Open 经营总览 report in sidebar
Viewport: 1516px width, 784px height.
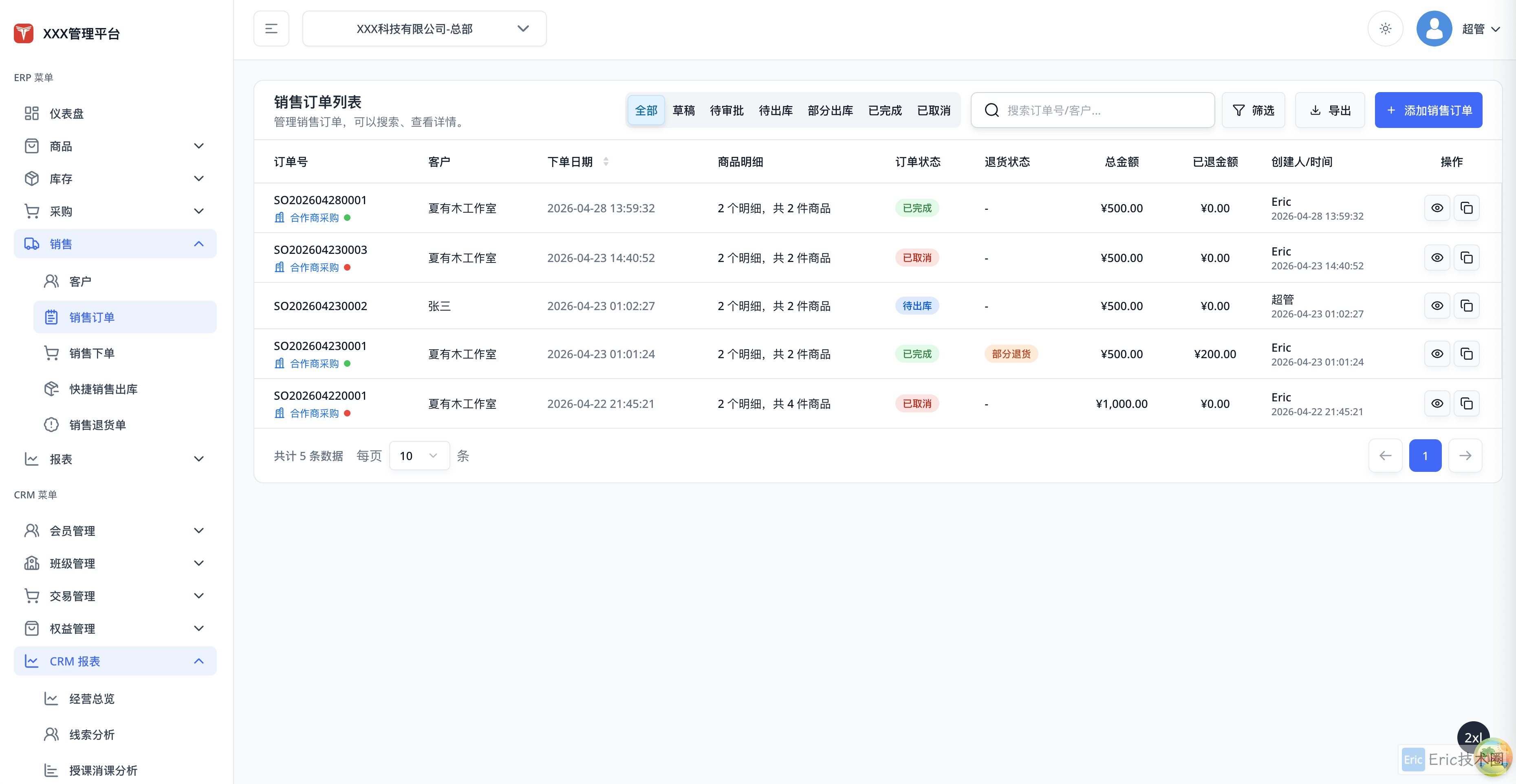click(125, 699)
